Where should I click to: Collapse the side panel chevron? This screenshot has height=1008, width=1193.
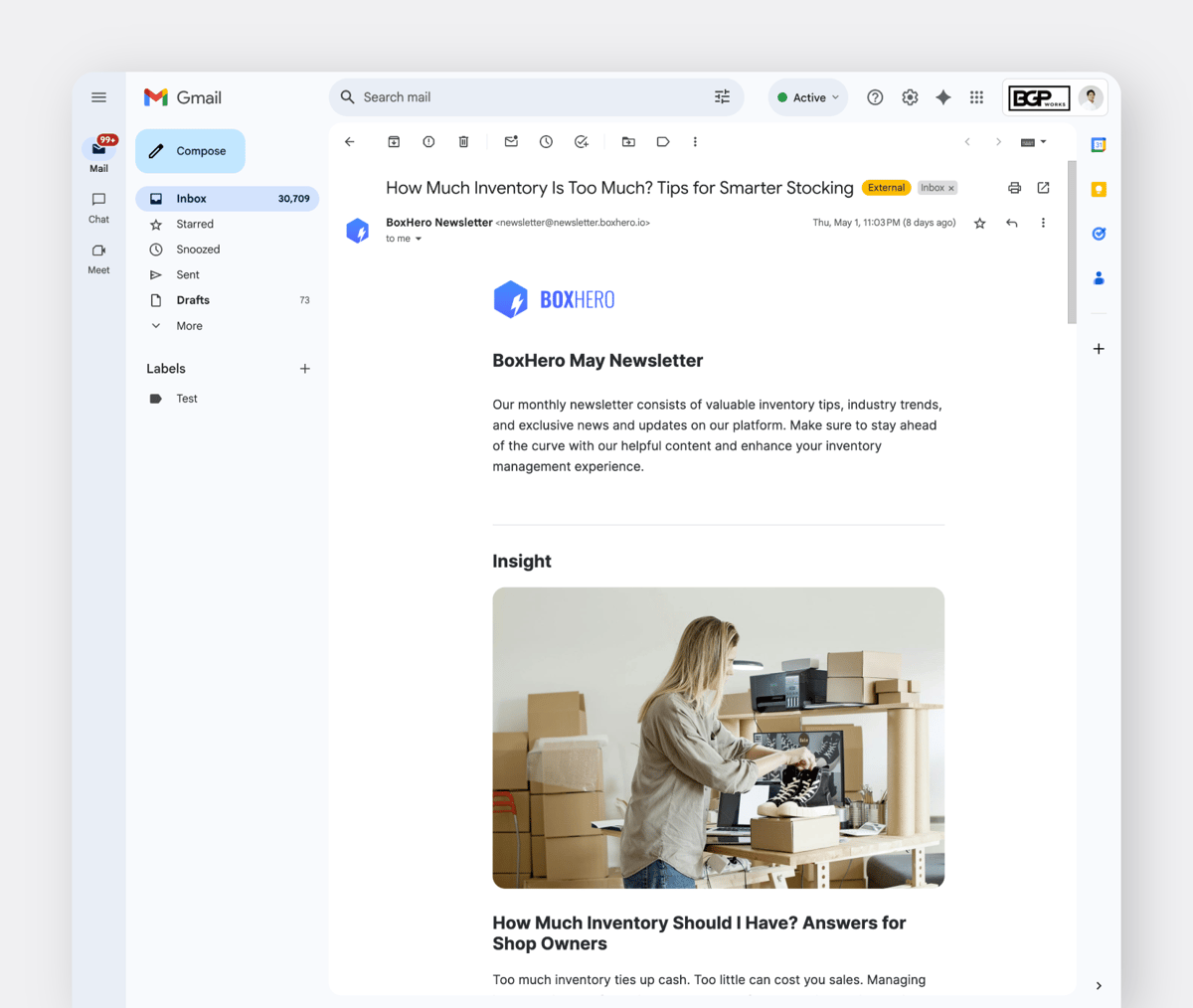click(x=1099, y=986)
